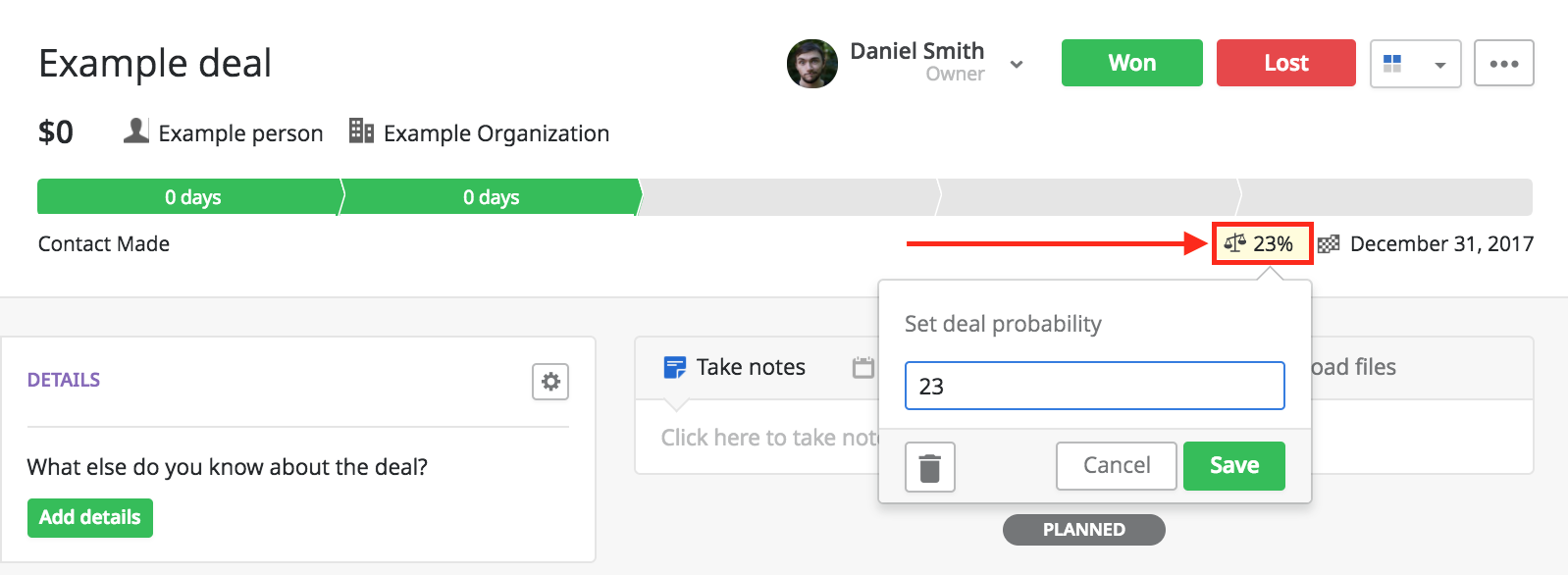Screen dimensions: 1568x575
Task: Click the note text area placeholder
Action: (x=769, y=438)
